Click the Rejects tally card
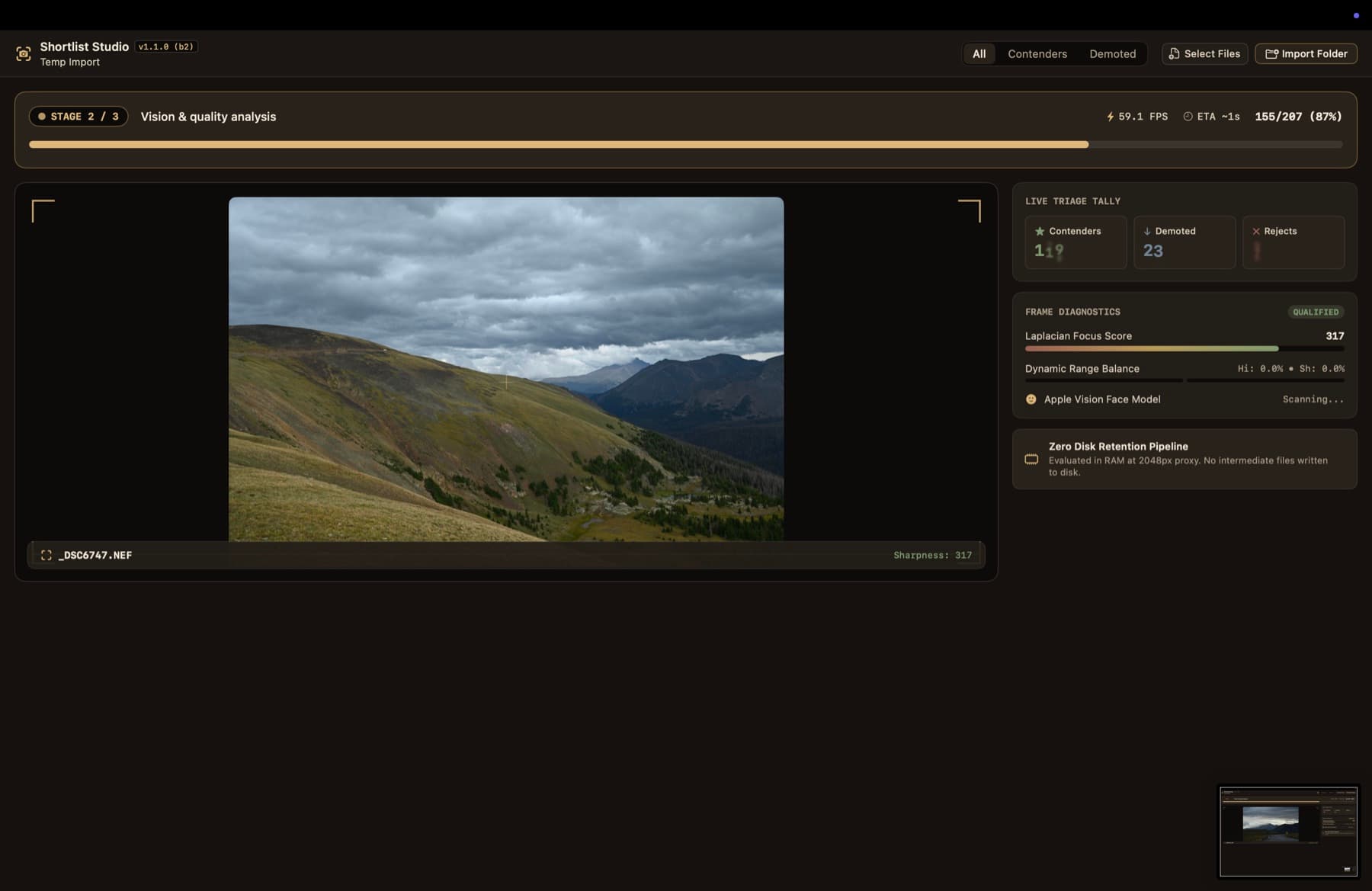The width and height of the screenshot is (1372, 891). click(1293, 242)
